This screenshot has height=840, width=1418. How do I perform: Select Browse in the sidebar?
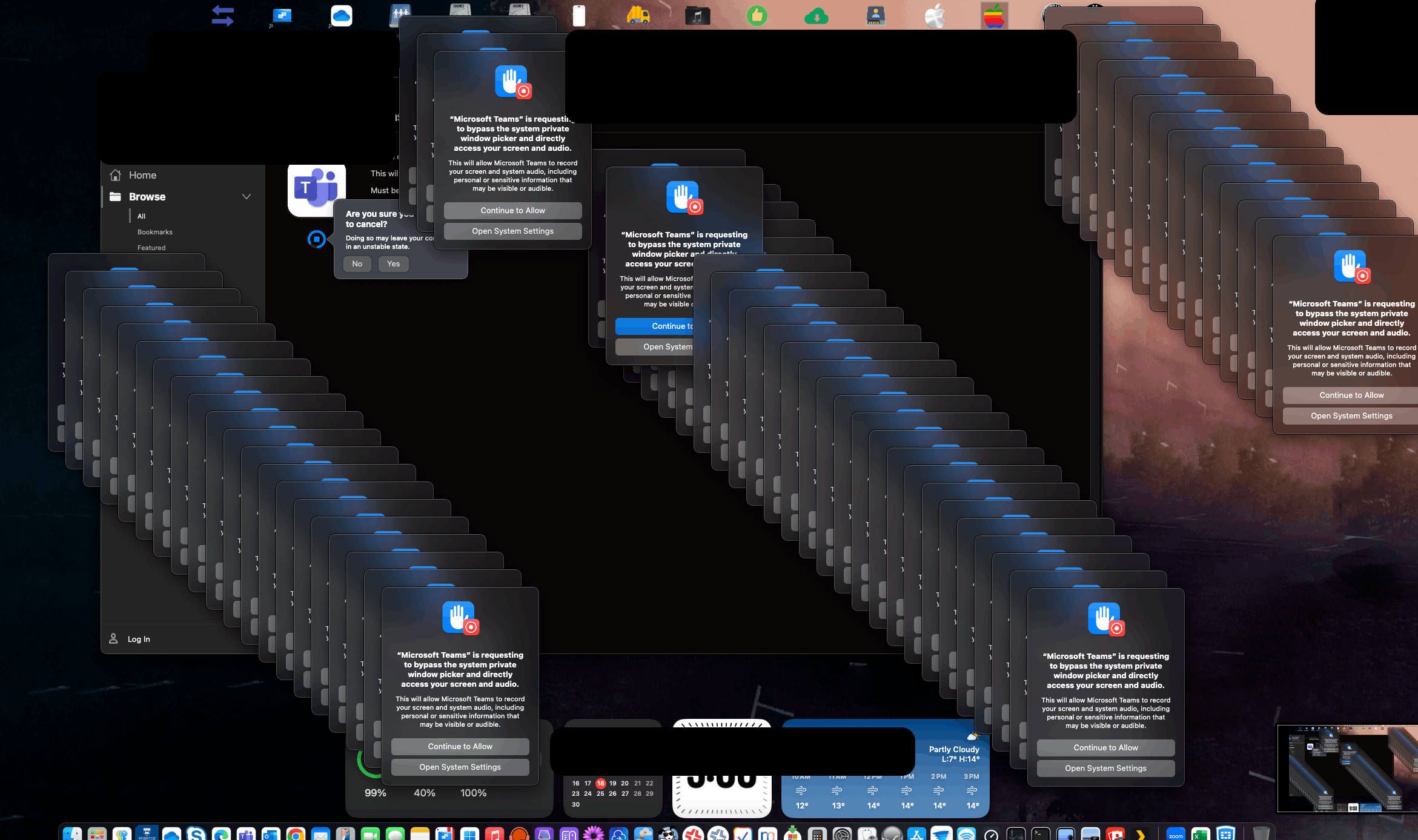click(147, 197)
